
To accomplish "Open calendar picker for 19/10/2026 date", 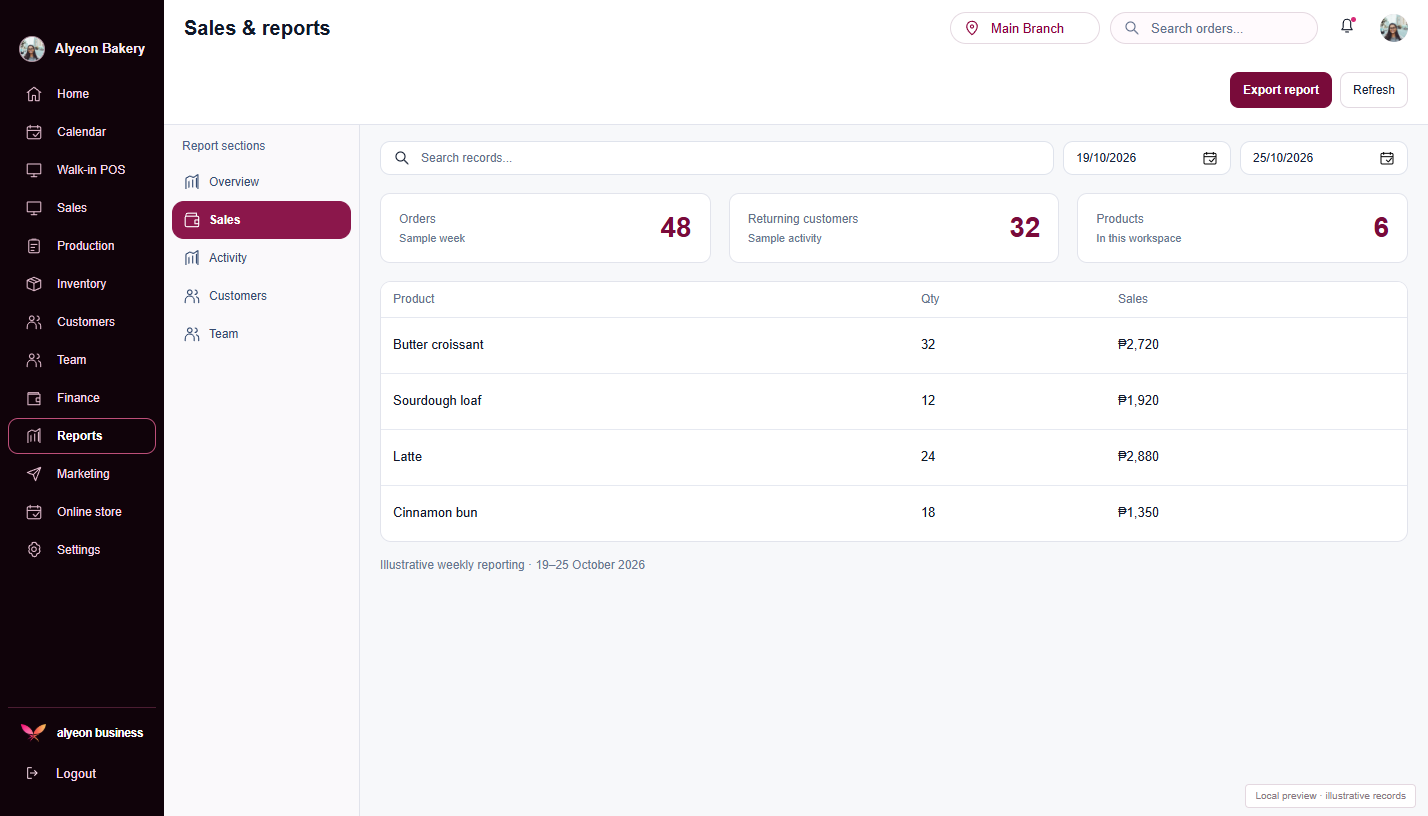I will tap(1210, 158).
